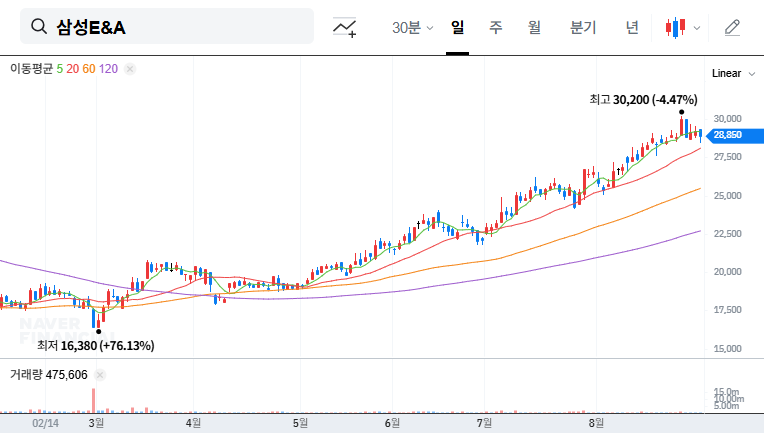The image size is (764, 433).
Task: Remove the 거래량 volume indicator
Action: [100, 375]
